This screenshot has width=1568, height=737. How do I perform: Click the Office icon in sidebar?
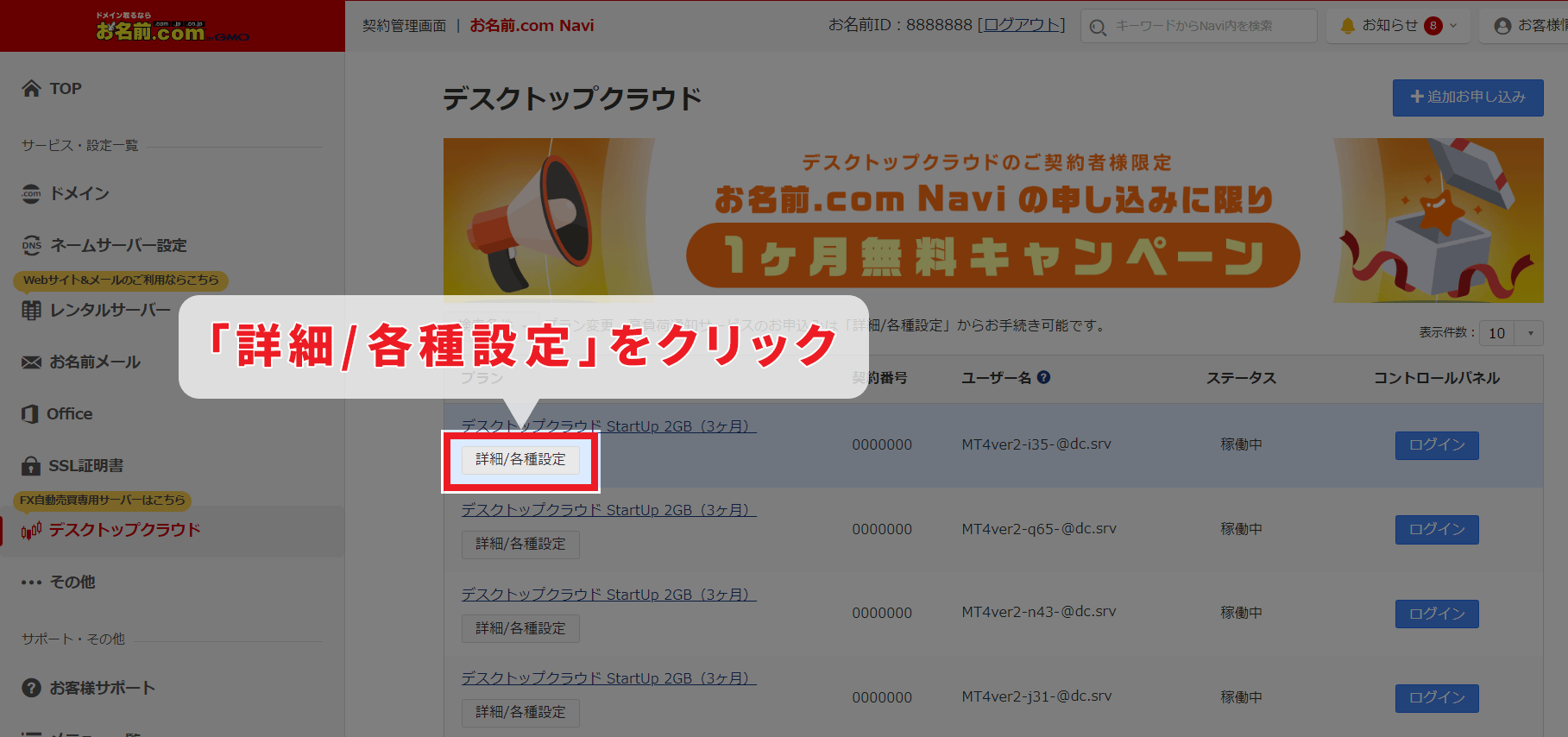click(30, 413)
